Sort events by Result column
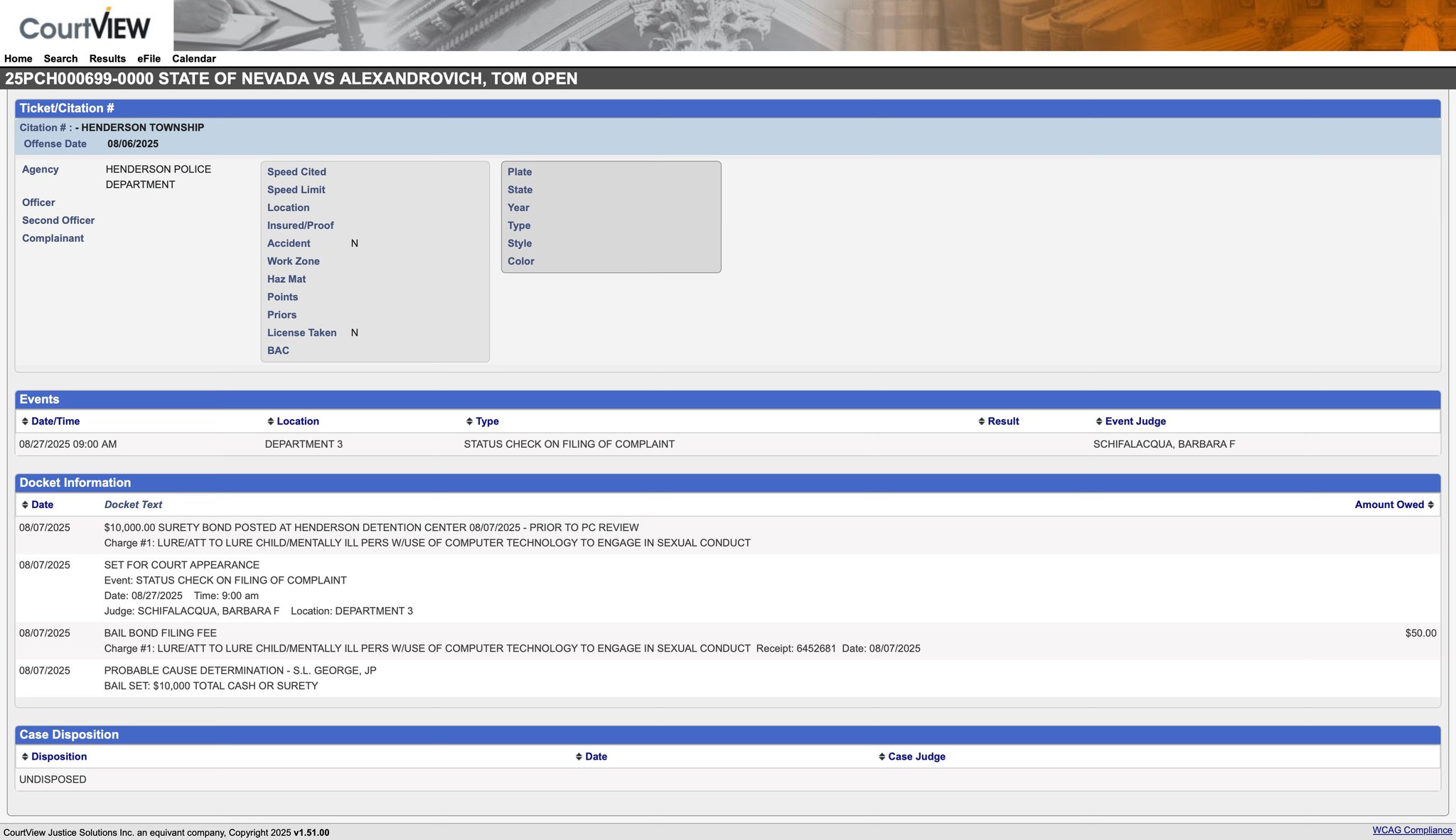The height and width of the screenshot is (840, 1456). [x=1002, y=421]
